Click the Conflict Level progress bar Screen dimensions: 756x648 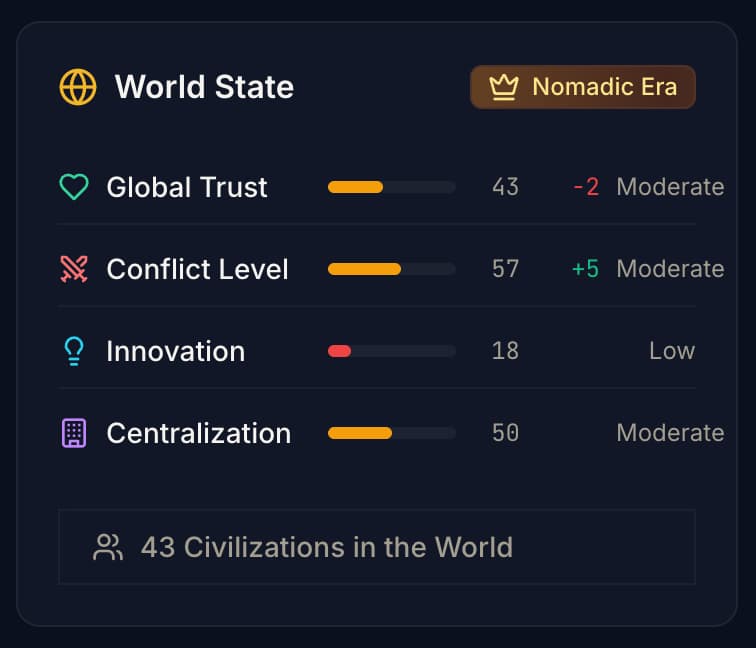[x=391, y=269]
